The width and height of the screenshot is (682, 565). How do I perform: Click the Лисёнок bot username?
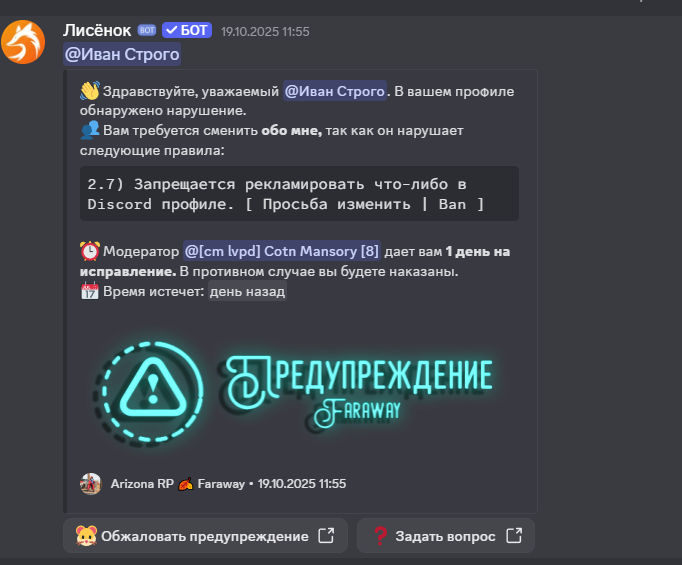click(97, 30)
